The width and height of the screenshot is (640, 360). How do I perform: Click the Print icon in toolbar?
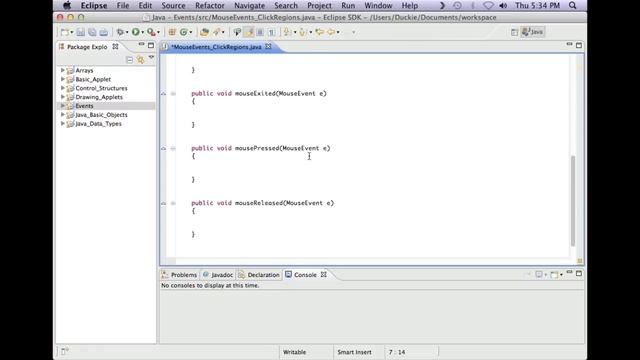pos(104,32)
